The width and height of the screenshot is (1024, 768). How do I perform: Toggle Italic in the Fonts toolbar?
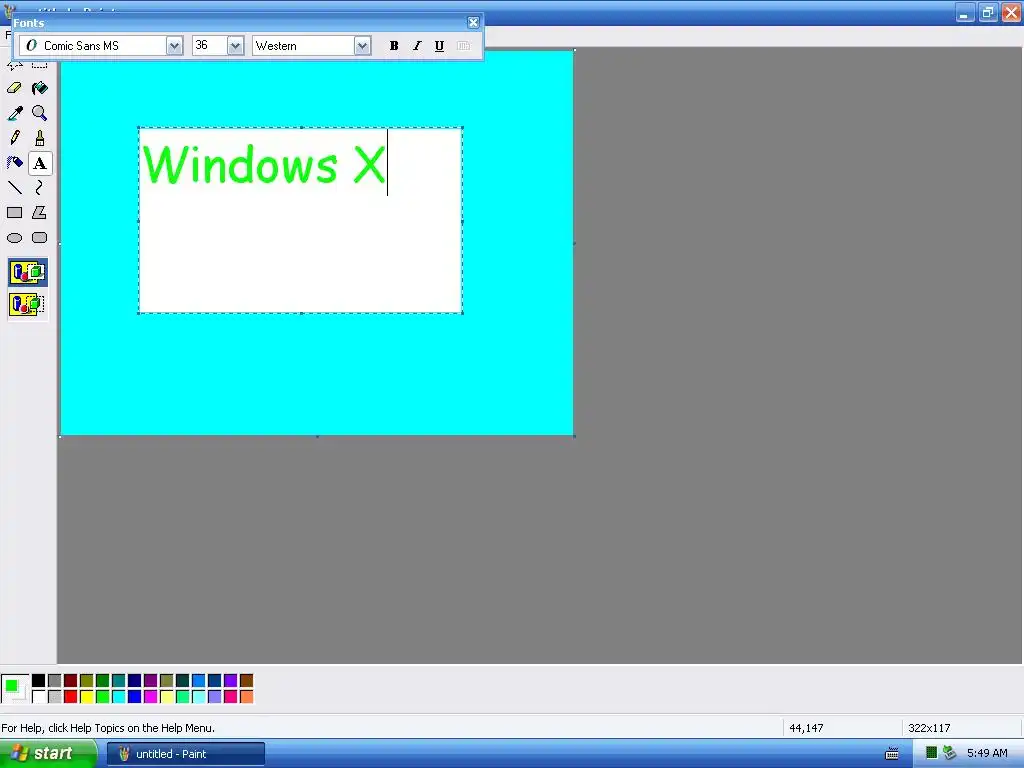coord(417,46)
